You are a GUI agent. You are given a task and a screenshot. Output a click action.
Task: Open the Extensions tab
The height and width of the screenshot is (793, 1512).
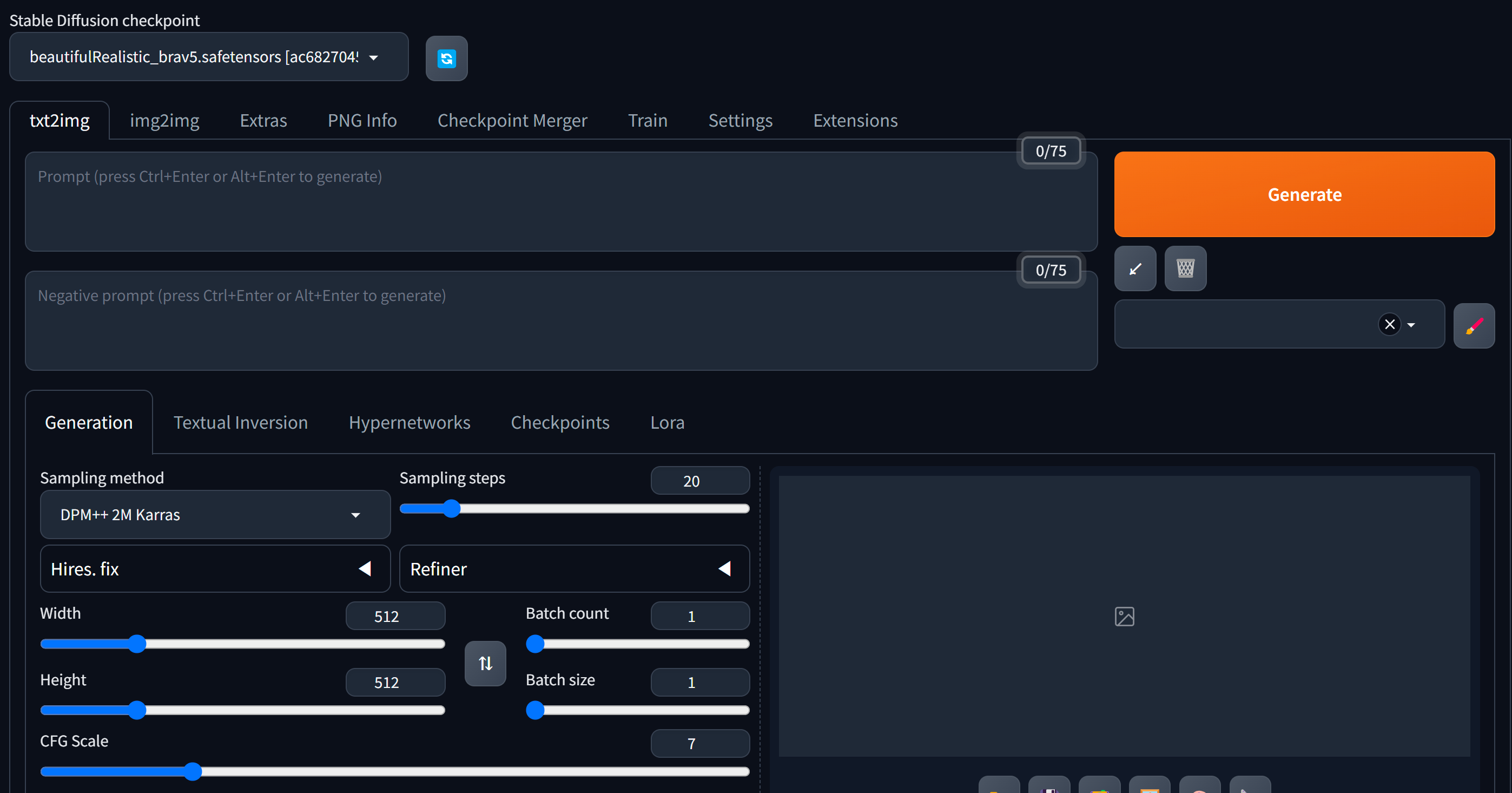(855, 120)
